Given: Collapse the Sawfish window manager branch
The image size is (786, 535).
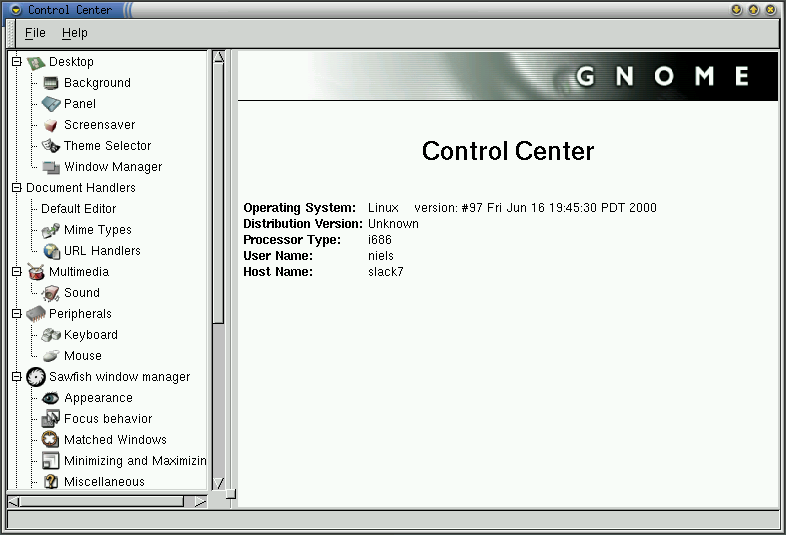Looking at the screenshot, I should 16,377.
